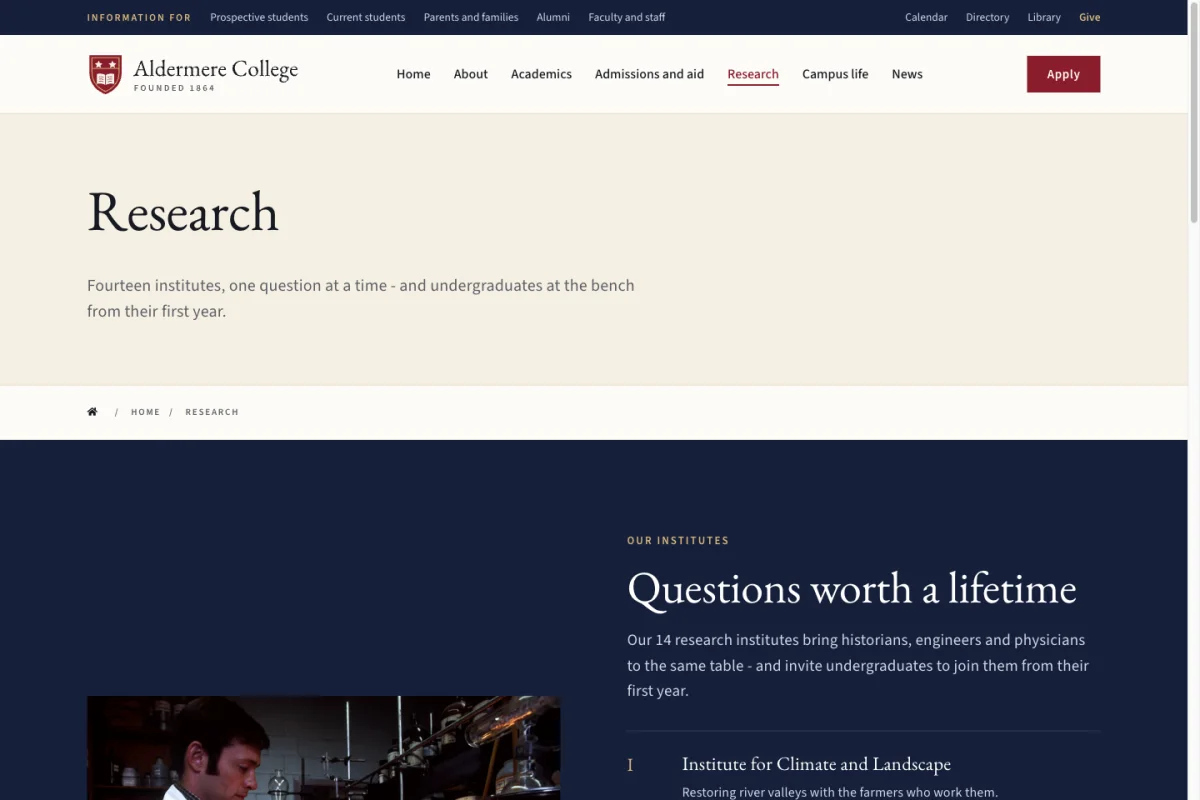Image resolution: width=1200 pixels, height=800 pixels.
Task: Click the 'OUR INSTITUTES' label
Action: (x=678, y=541)
